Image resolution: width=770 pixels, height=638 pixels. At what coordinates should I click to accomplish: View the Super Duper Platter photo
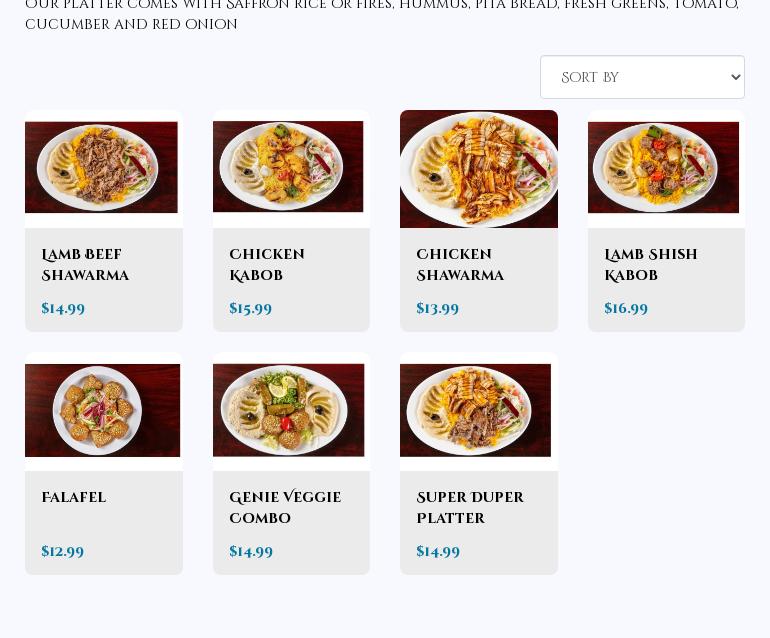pyautogui.click(x=478, y=411)
